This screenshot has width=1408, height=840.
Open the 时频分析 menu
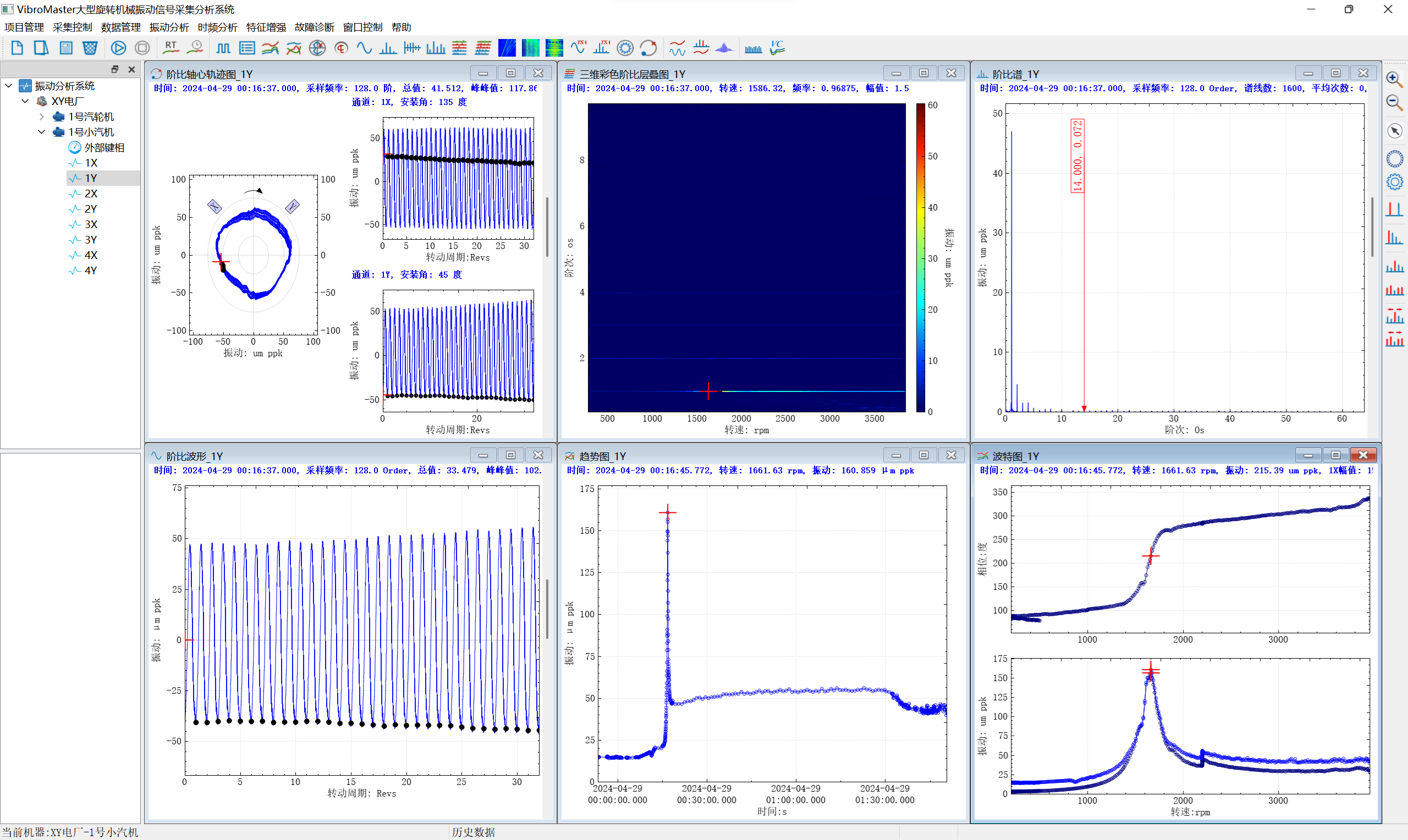[218, 27]
